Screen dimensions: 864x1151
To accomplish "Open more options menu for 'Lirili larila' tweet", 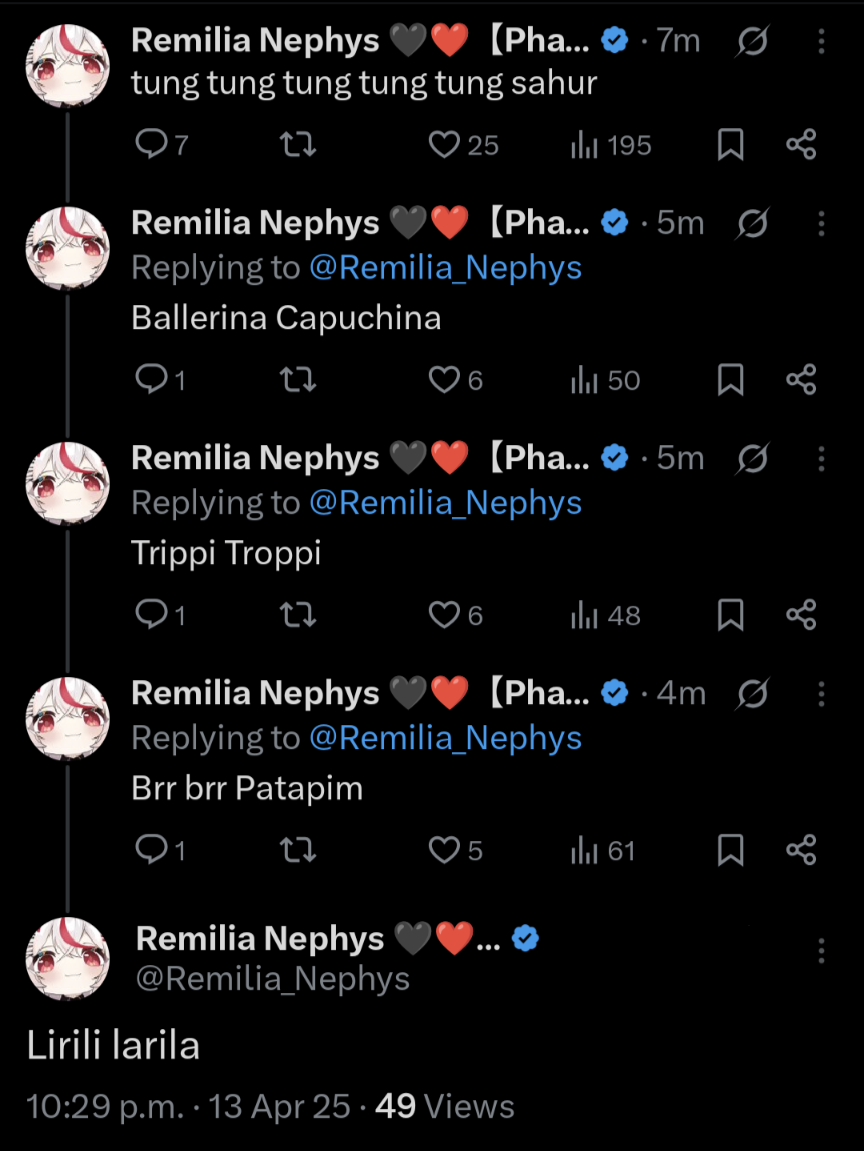I will tap(821, 950).
